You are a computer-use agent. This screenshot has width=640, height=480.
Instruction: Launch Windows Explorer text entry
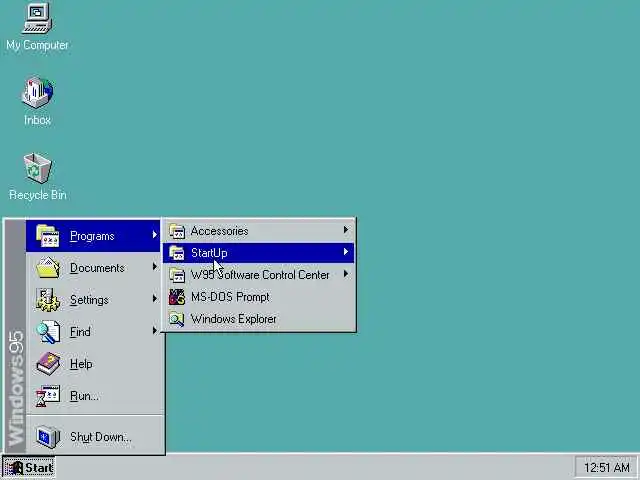[x=233, y=319]
